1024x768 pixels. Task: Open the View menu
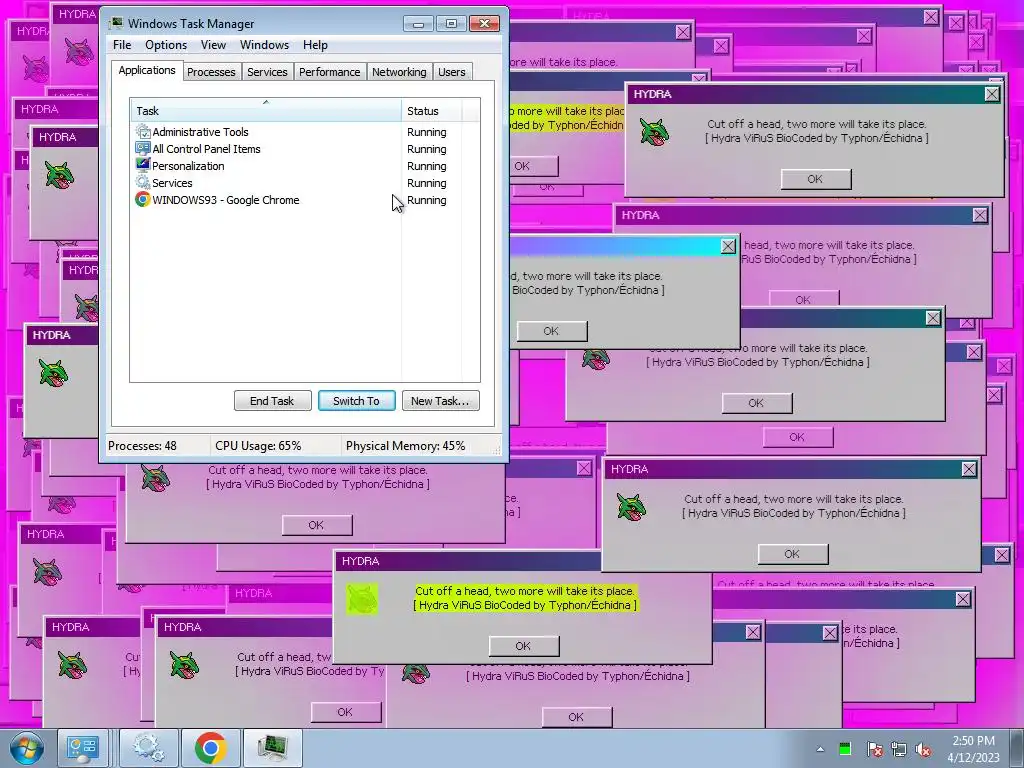coord(213,45)
